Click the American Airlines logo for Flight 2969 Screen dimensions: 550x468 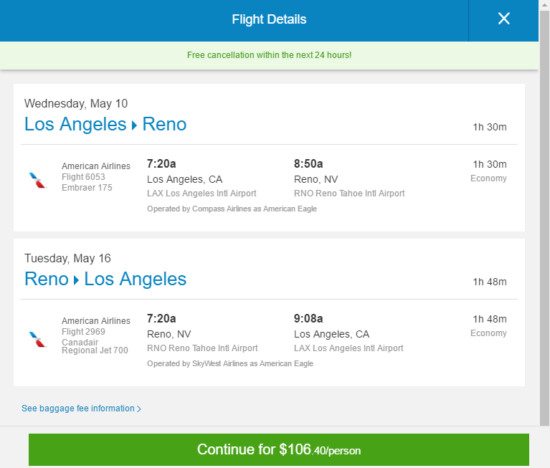[38, 339]
